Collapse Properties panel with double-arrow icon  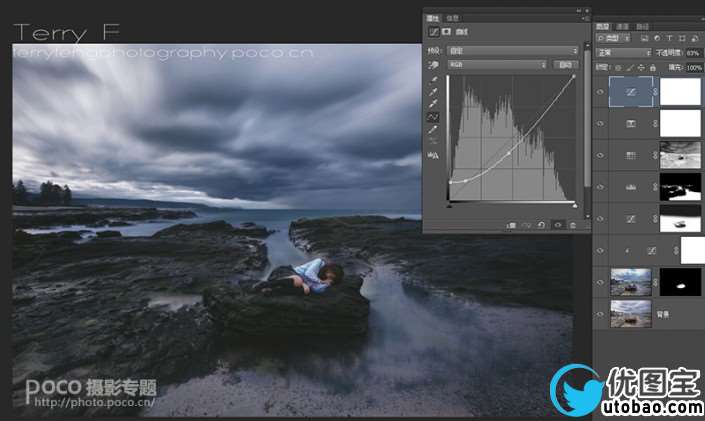579,10
